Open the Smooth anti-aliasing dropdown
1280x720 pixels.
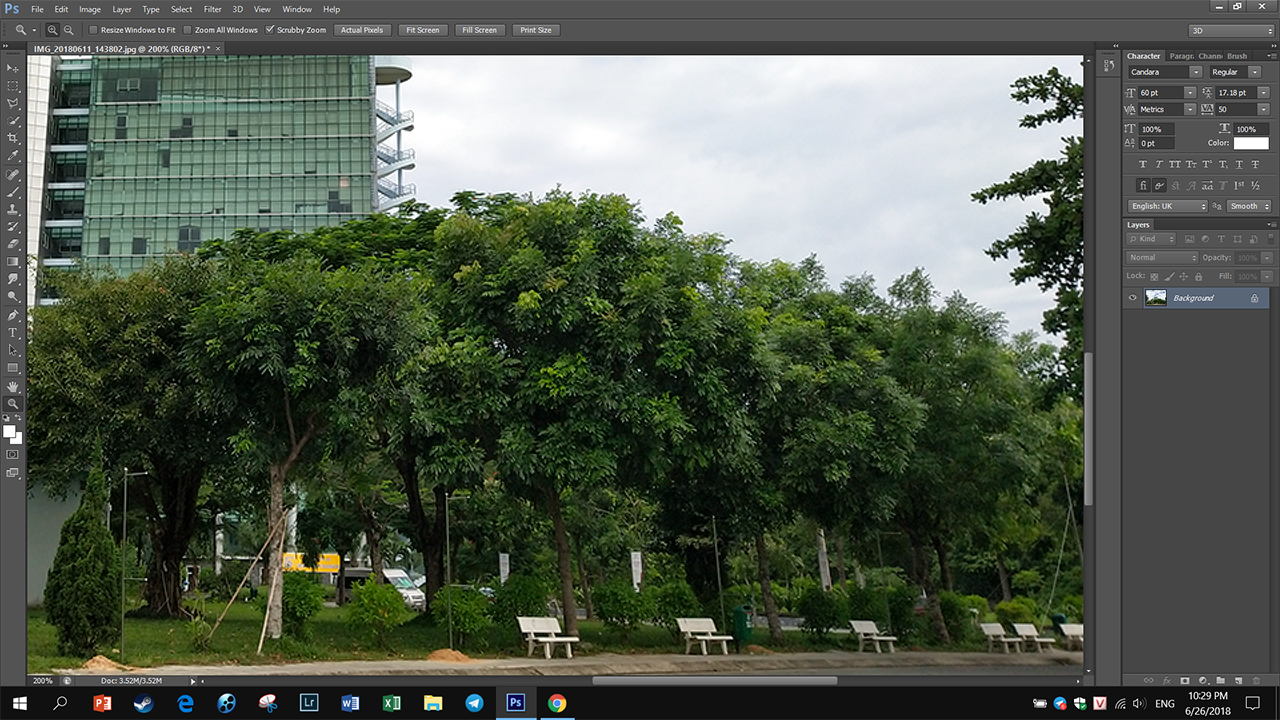point(1250,206)
